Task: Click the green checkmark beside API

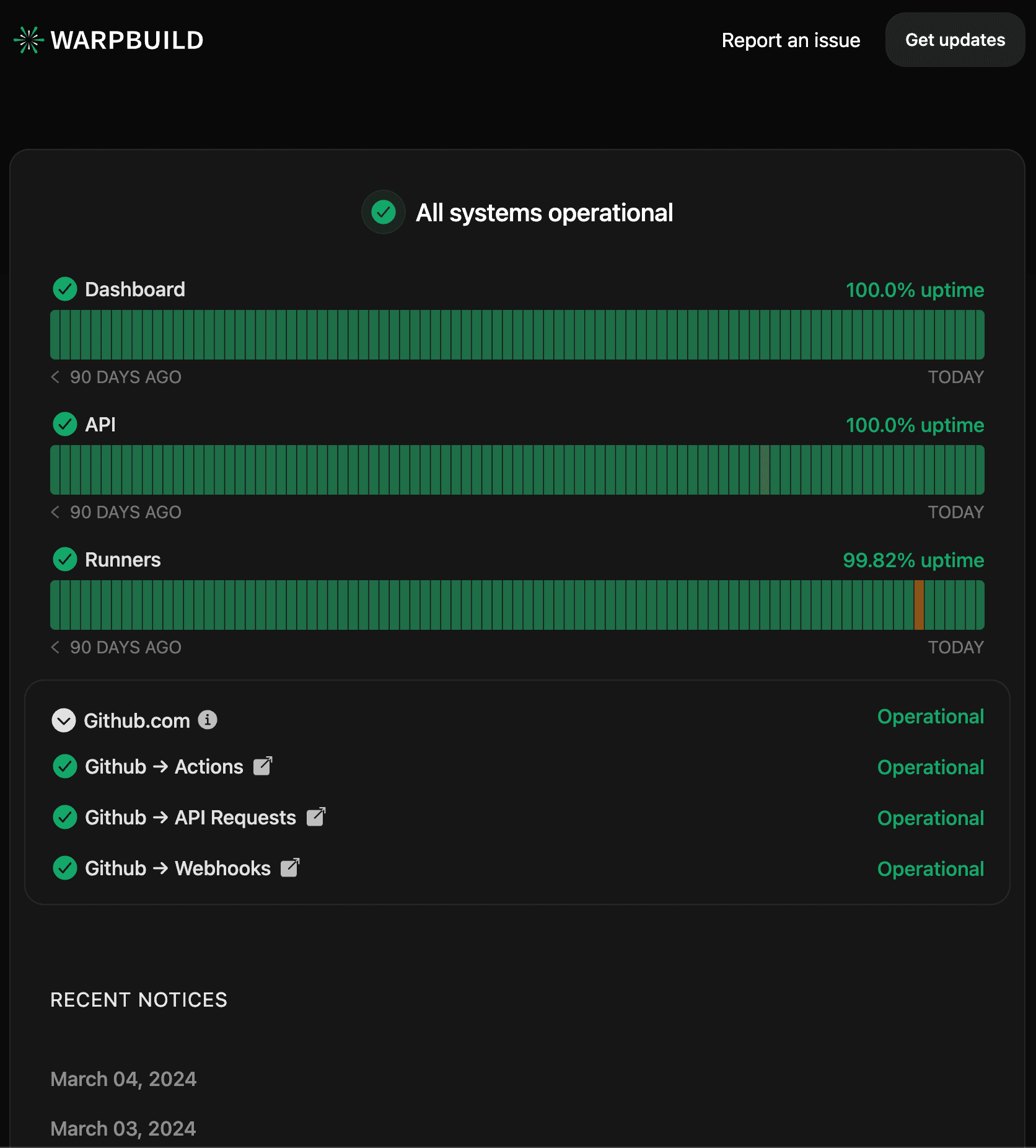Action: 64,424
